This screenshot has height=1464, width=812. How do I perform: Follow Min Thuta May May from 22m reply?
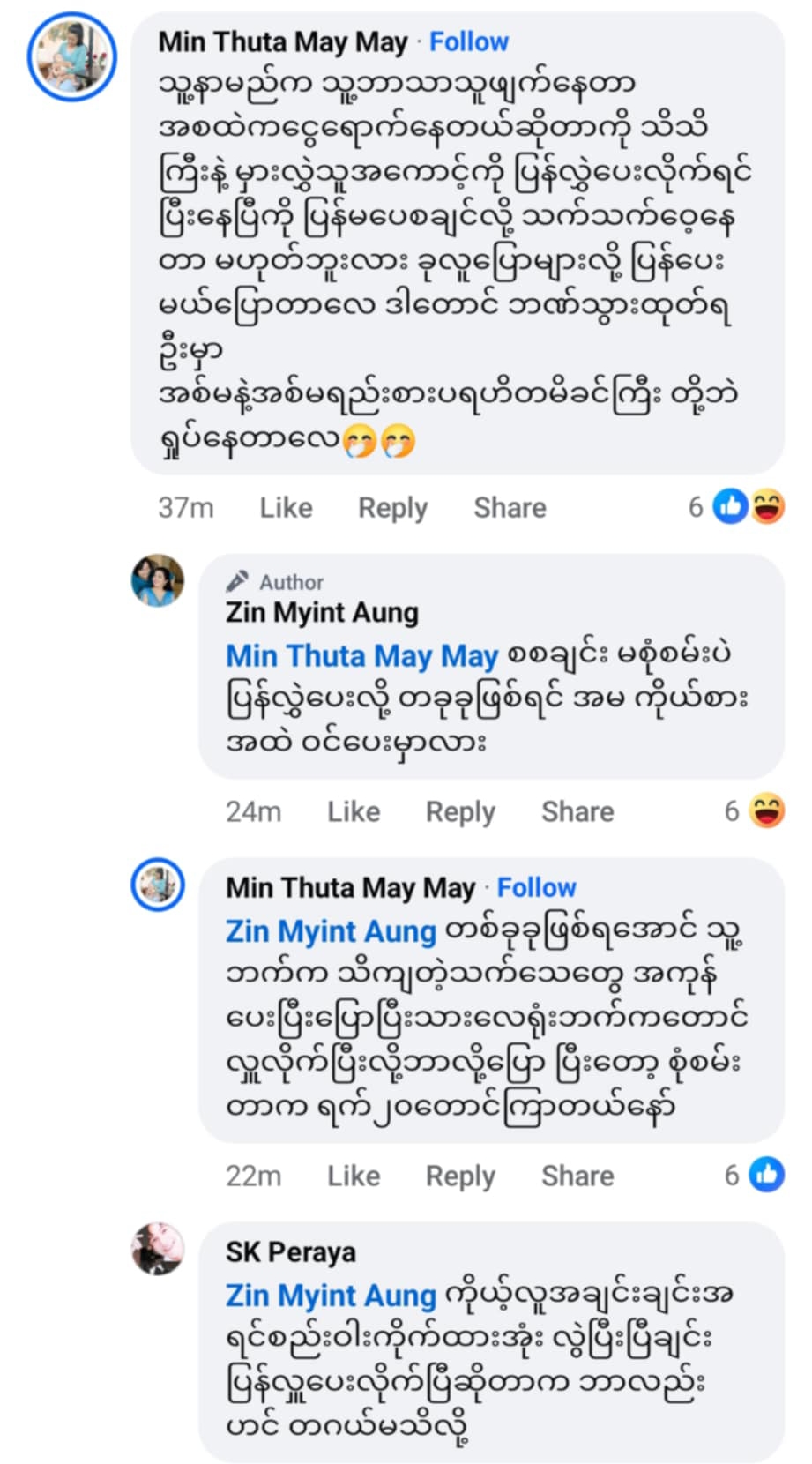point(536,887)
